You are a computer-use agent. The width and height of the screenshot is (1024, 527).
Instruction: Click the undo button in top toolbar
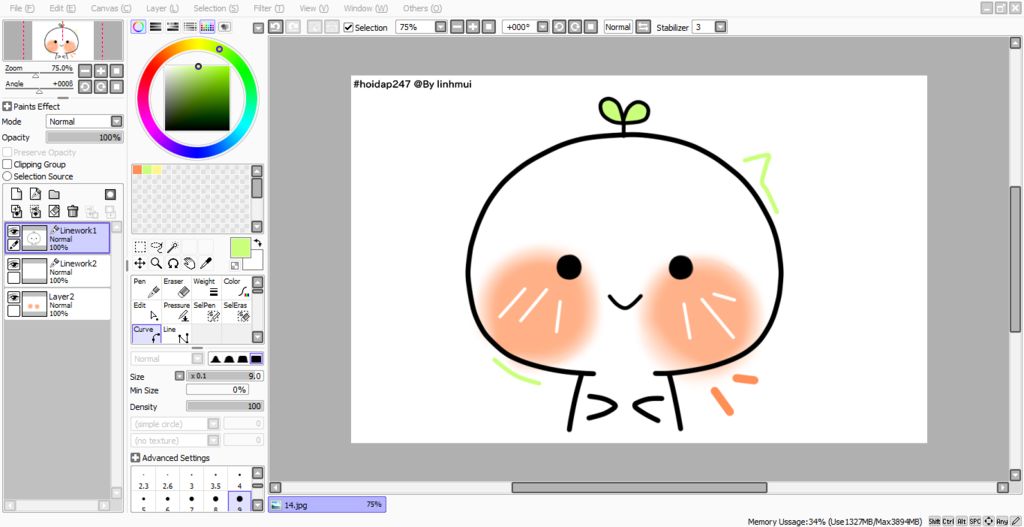point(276,27)
